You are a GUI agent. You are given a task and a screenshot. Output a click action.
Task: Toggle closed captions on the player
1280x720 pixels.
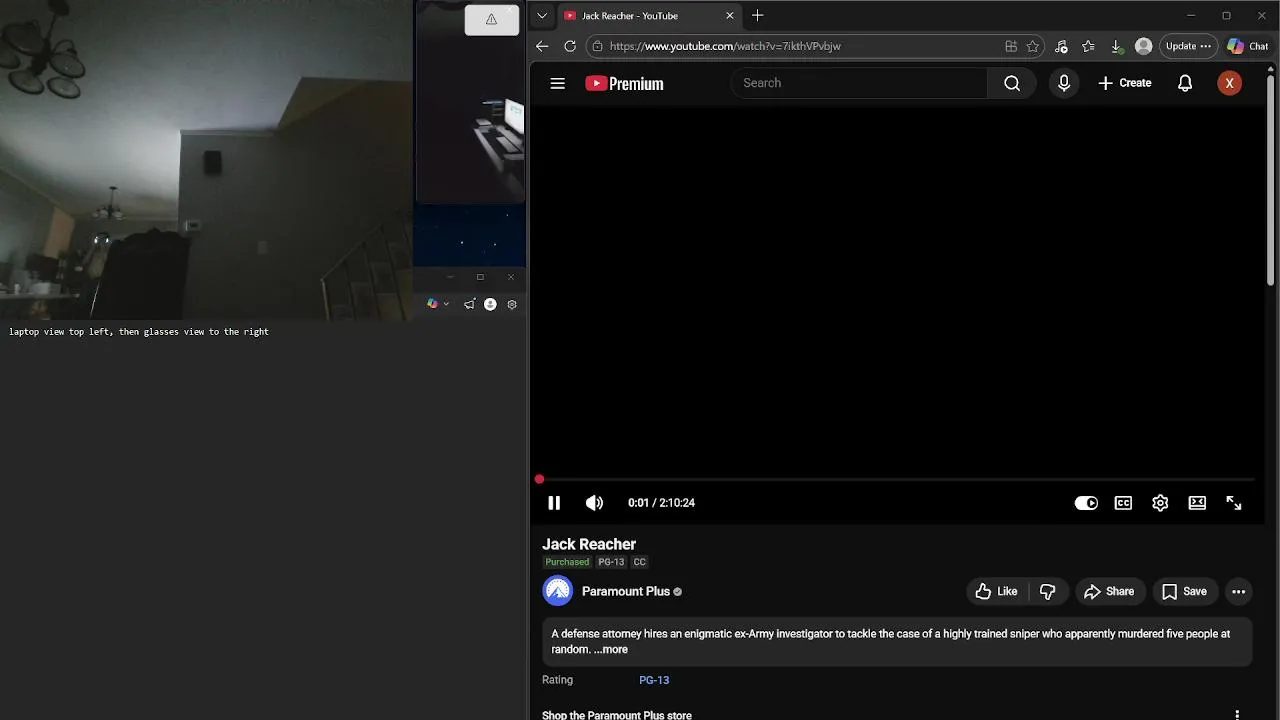pyautogui.click(x=1123, y=503)
